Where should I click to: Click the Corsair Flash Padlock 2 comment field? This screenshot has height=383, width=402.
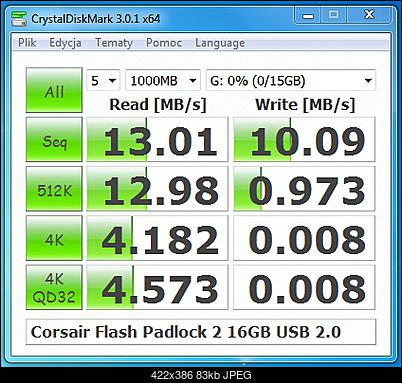[201, 332]
